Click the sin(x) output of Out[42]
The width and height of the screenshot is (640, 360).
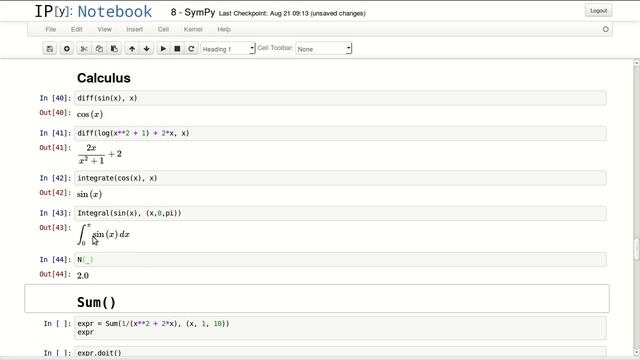pos(89,194)
